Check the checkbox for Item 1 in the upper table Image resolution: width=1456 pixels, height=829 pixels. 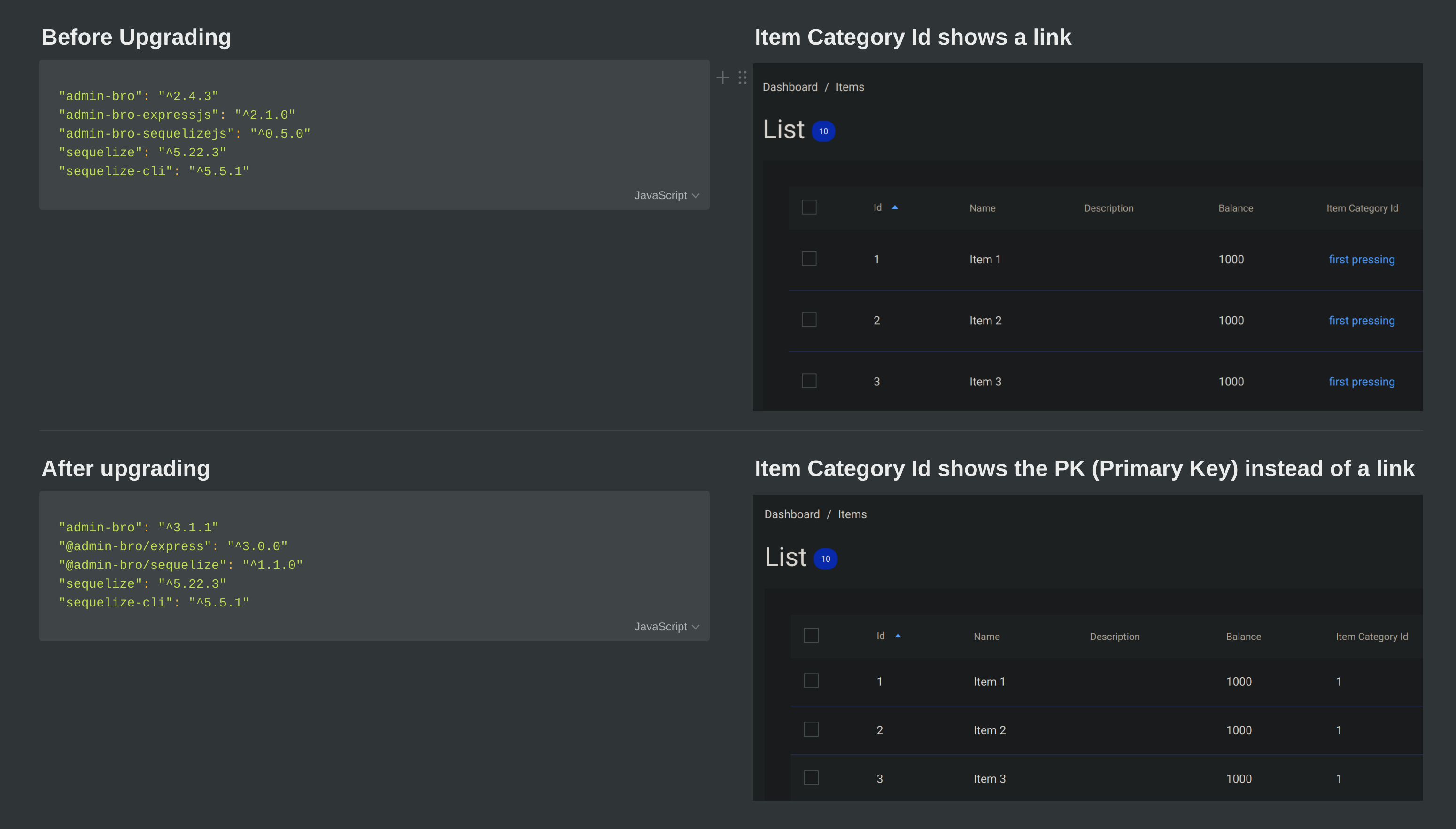pyautogui.click(x=809, y=259)
